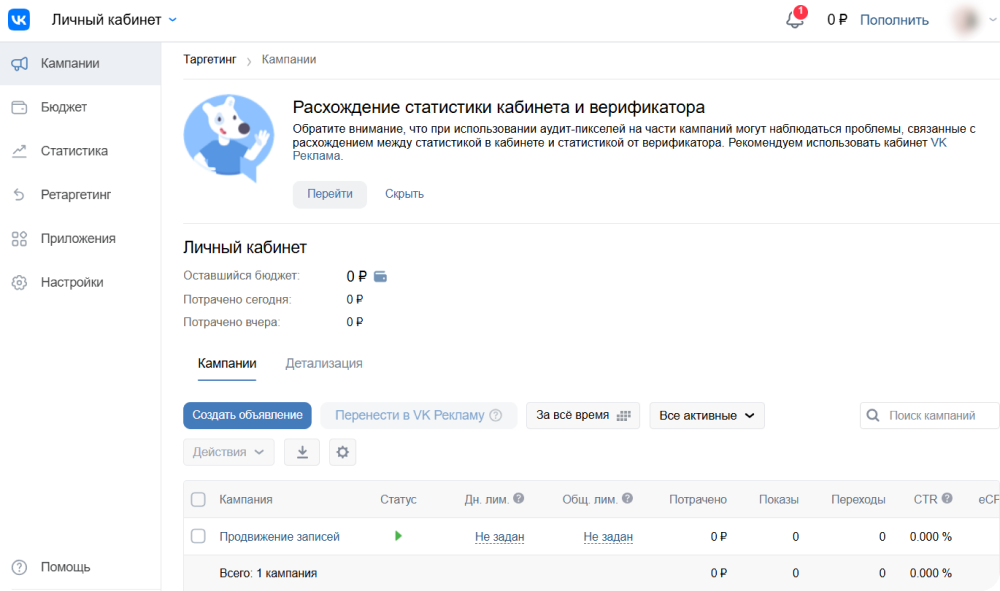
Task: Expand chevron next to profile avatar
Action: pyautogui.click(x=992, y=20)
